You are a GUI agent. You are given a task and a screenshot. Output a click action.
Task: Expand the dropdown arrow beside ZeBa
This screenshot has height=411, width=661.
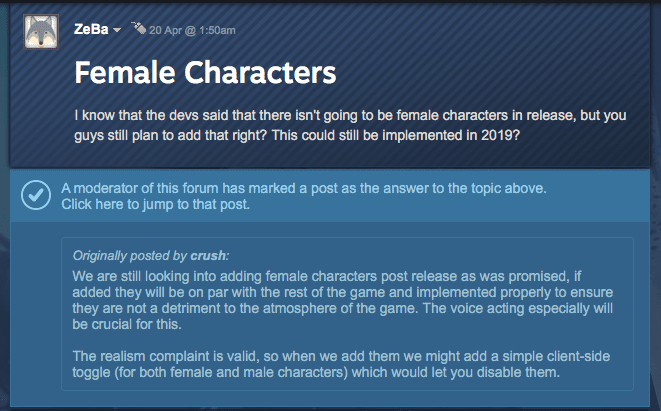(x=117, y=30)
